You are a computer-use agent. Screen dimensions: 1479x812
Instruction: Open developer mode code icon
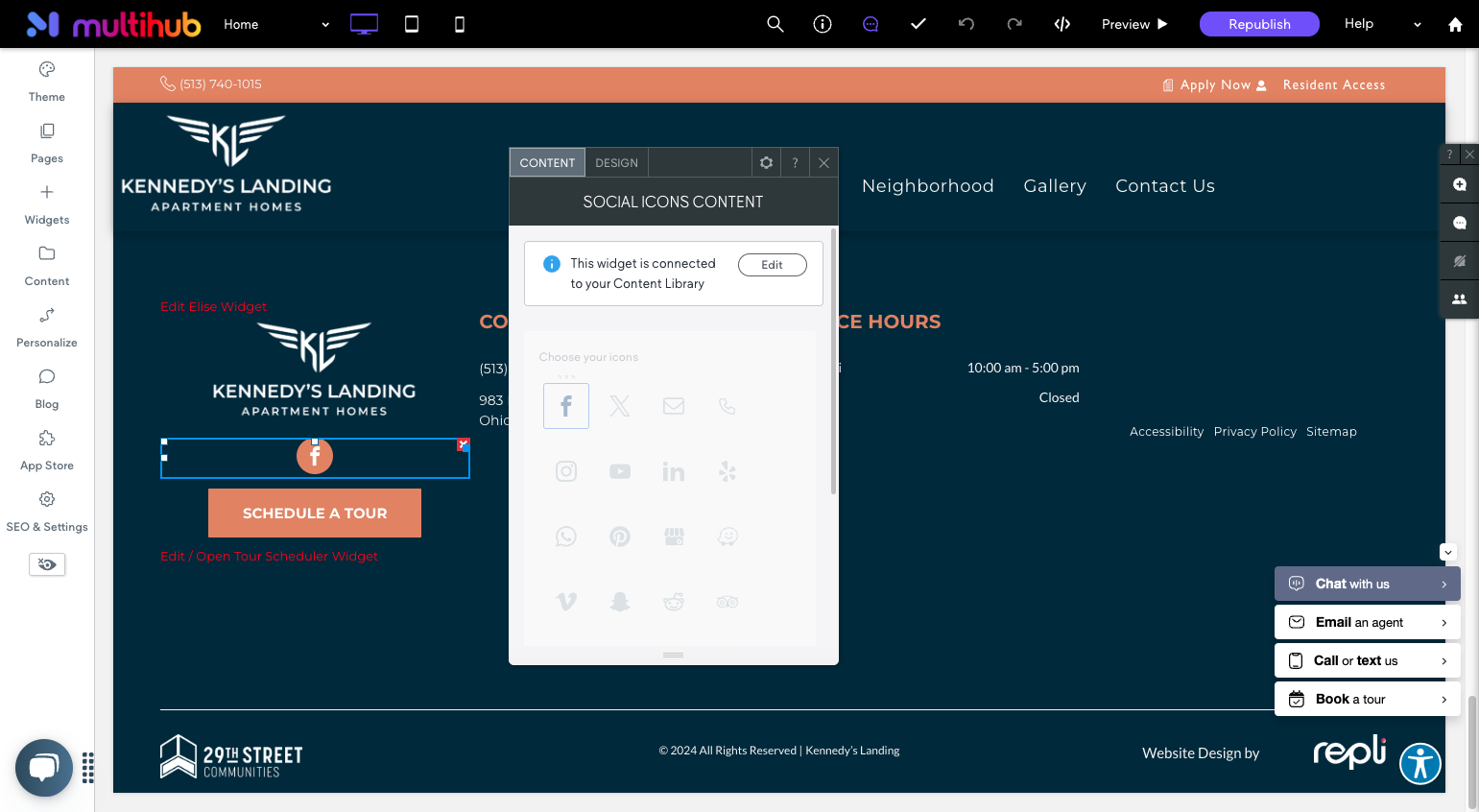click(x=1062, y=24)
